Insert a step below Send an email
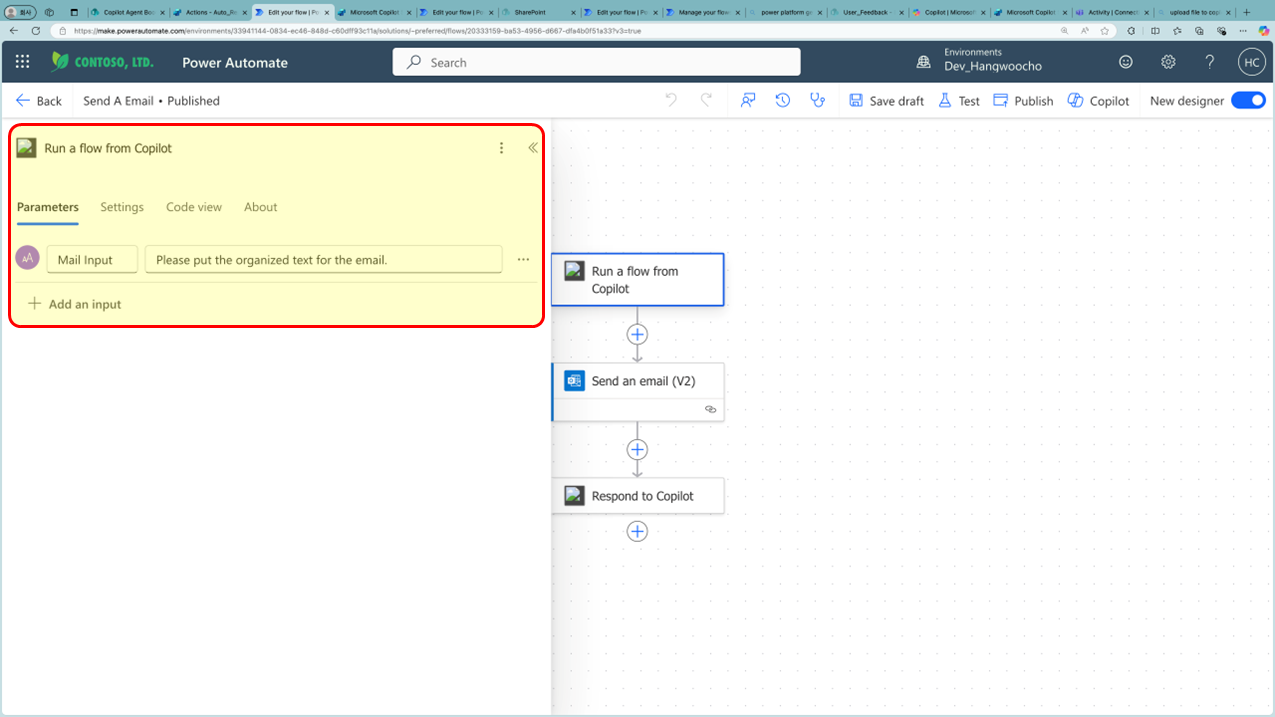 (637, 449)
